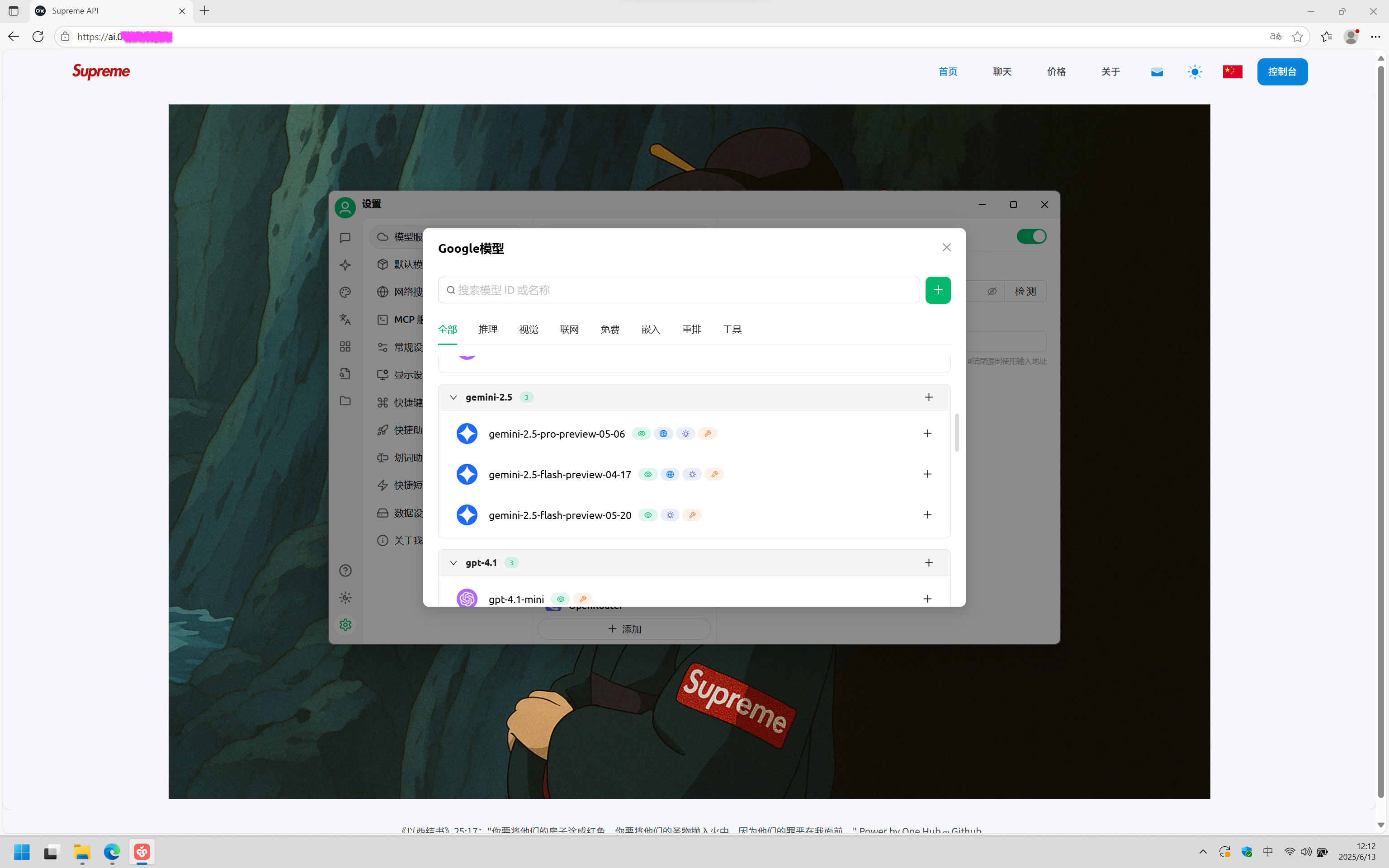
Task: Toggle theme sun icon in settings sidebar
Action: pyautogui.click(x=345, y=598)
